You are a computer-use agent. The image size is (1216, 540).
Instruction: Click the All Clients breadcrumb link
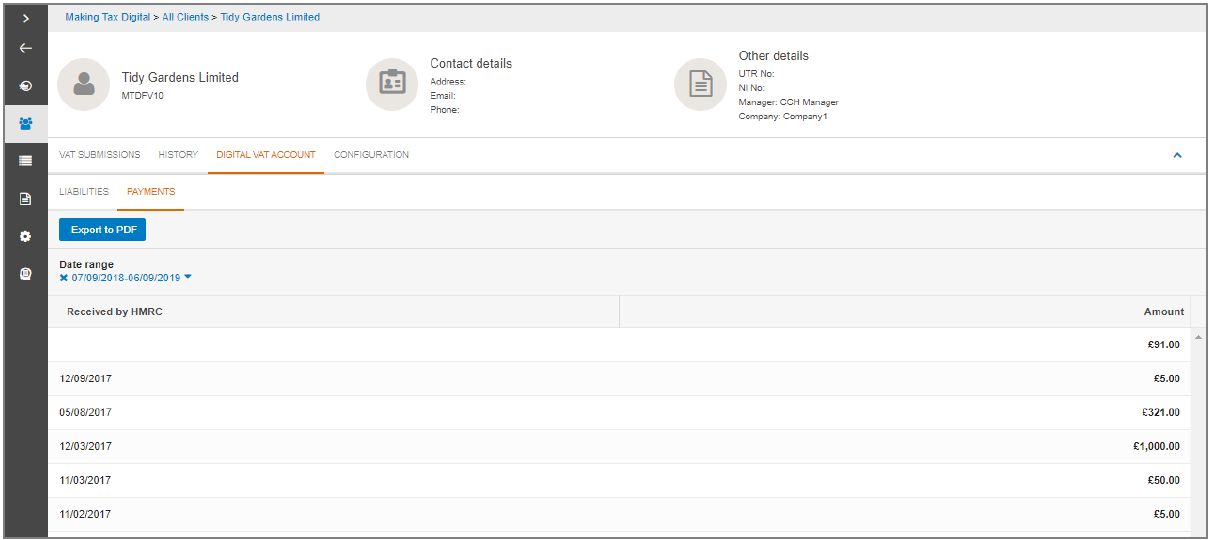(185, 17)
